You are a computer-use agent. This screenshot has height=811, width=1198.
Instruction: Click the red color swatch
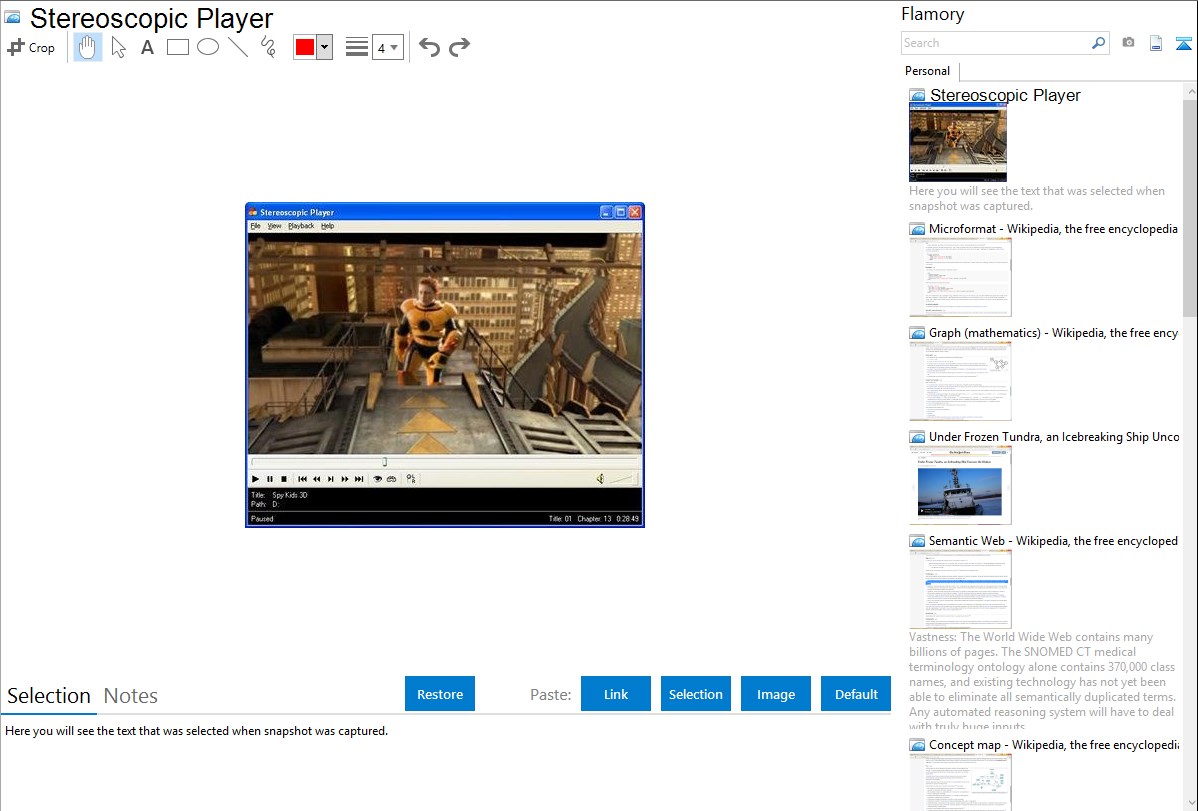[x=305, y=47]
